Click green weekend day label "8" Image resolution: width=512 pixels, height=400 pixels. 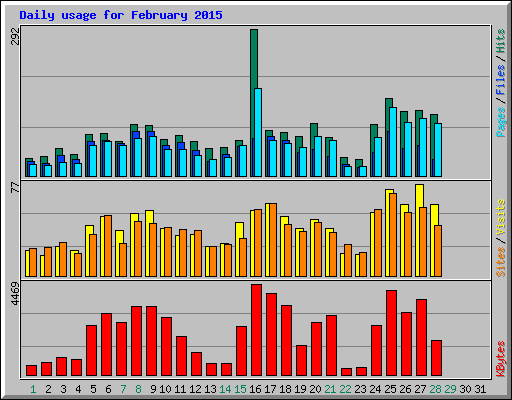(x=138, y=389)
